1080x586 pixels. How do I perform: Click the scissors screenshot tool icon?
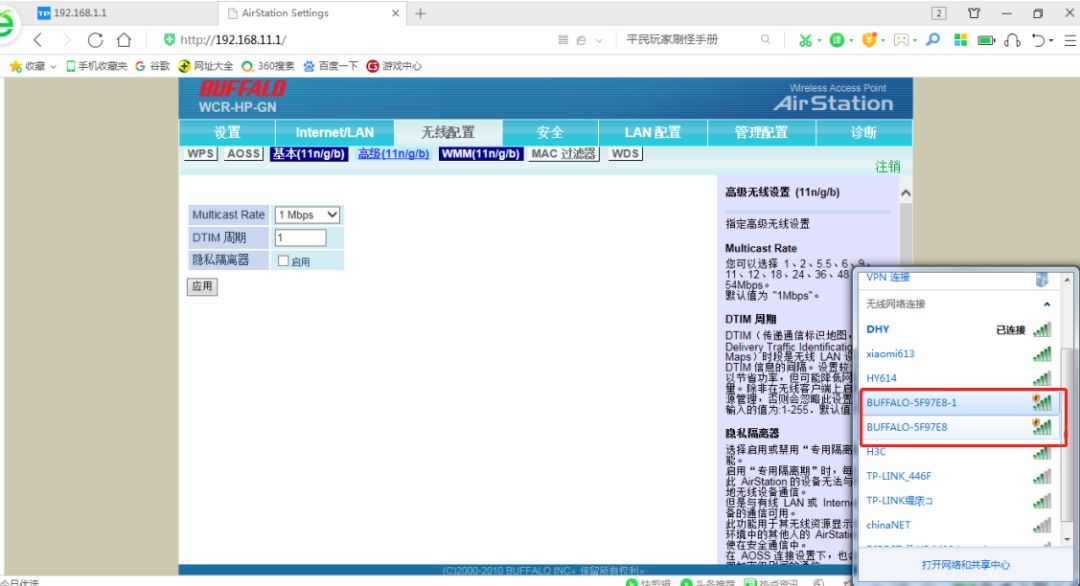(806, 40)
